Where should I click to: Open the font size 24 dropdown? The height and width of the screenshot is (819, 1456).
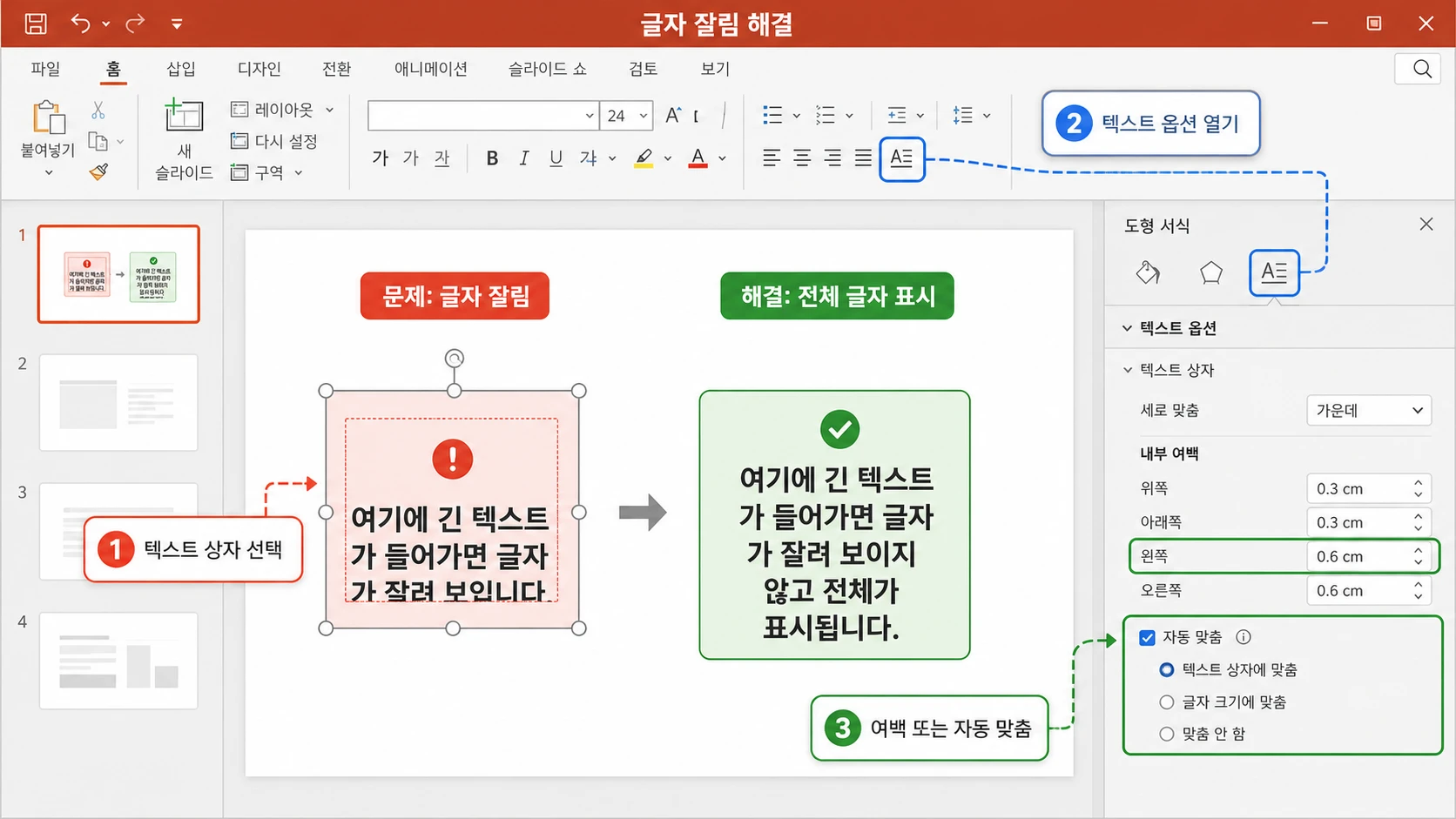[644, 116]
